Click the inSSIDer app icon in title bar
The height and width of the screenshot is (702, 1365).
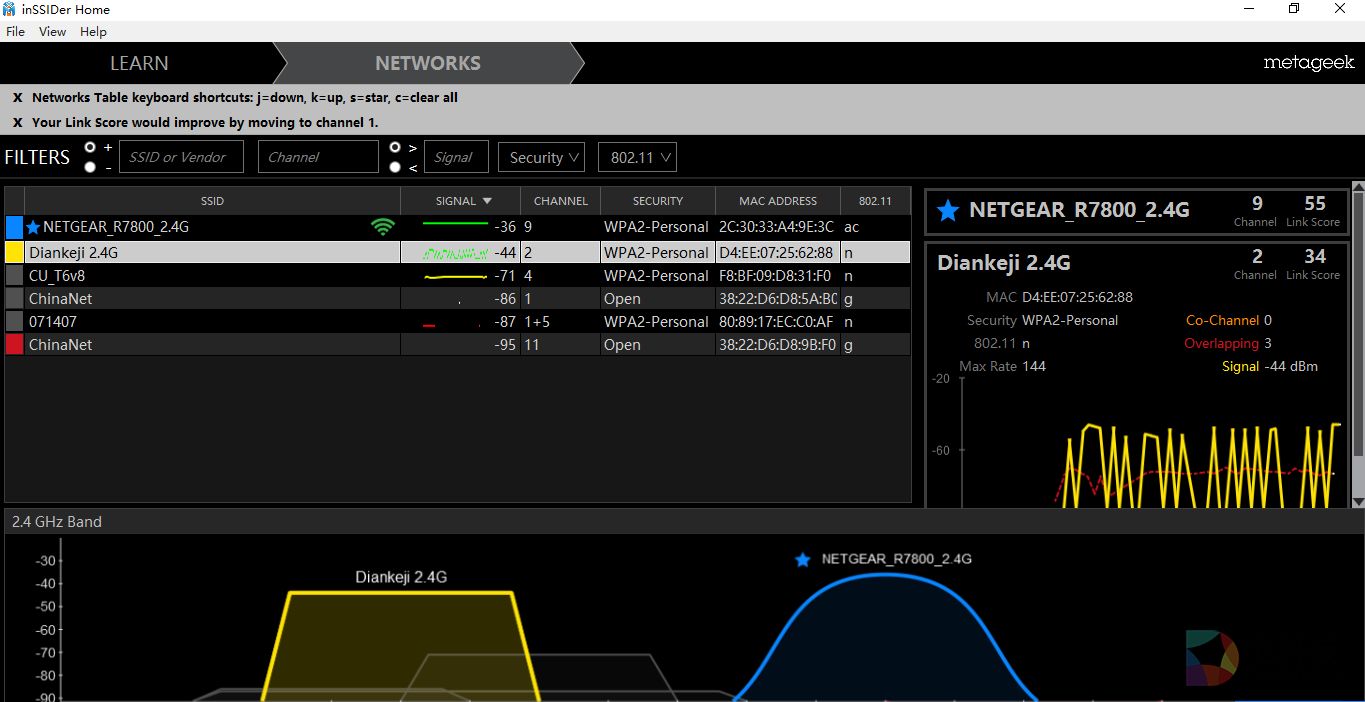(9, 9)
